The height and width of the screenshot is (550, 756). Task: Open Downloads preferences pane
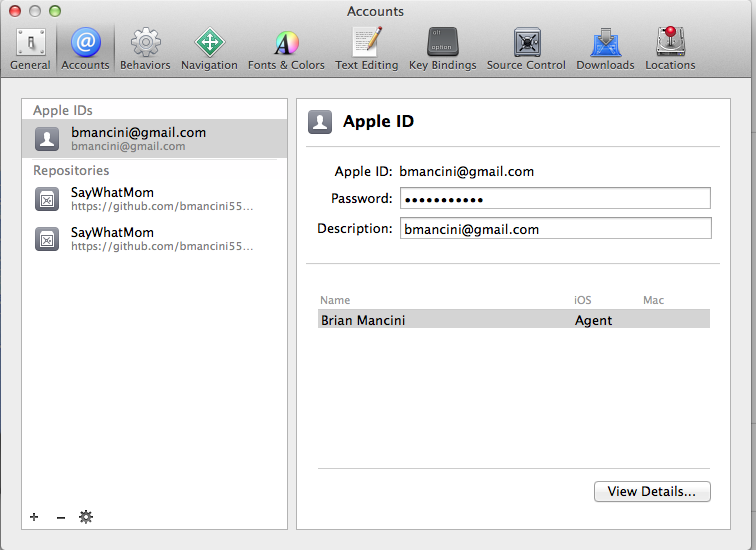coord(605,49)
